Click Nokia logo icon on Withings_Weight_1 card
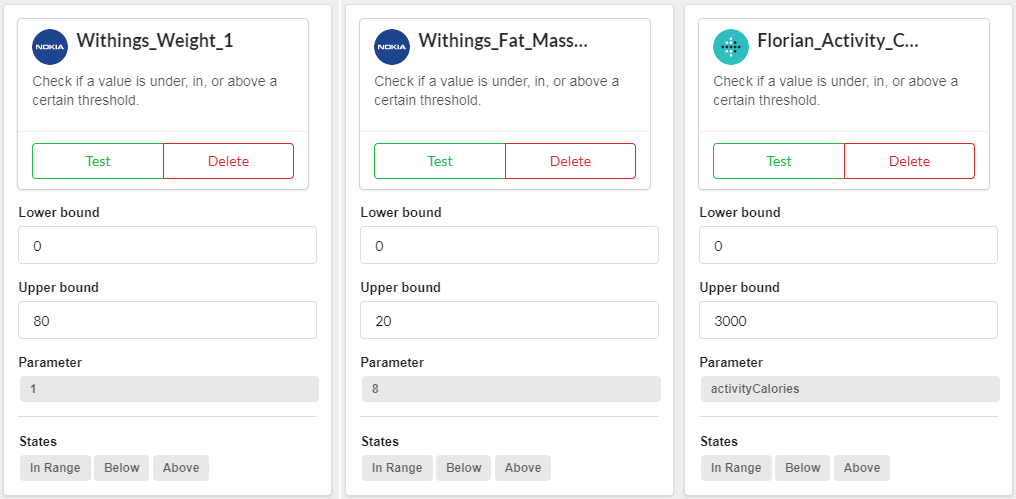This screenshot has height=499, width=1016. click(x=50, y=46)
